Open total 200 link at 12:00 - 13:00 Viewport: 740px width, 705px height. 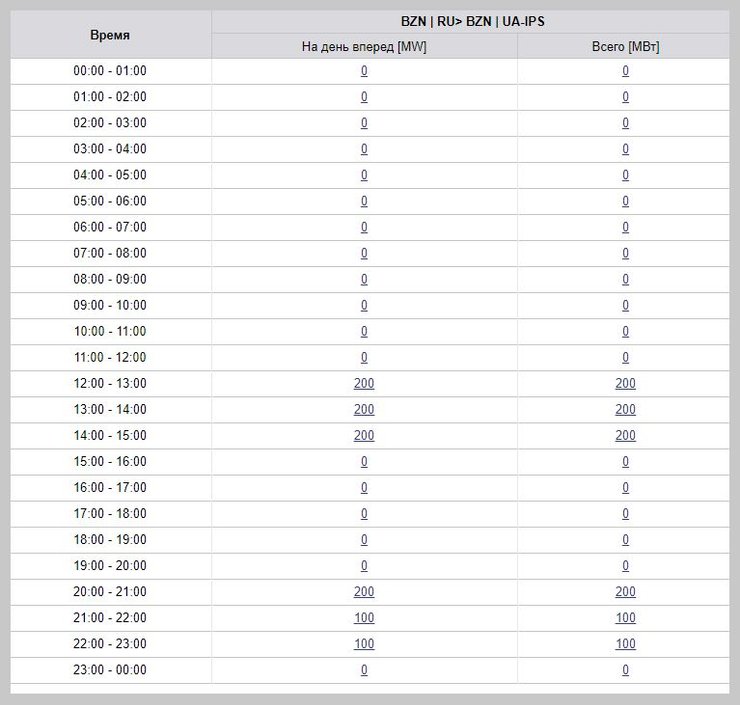(625, 383)
